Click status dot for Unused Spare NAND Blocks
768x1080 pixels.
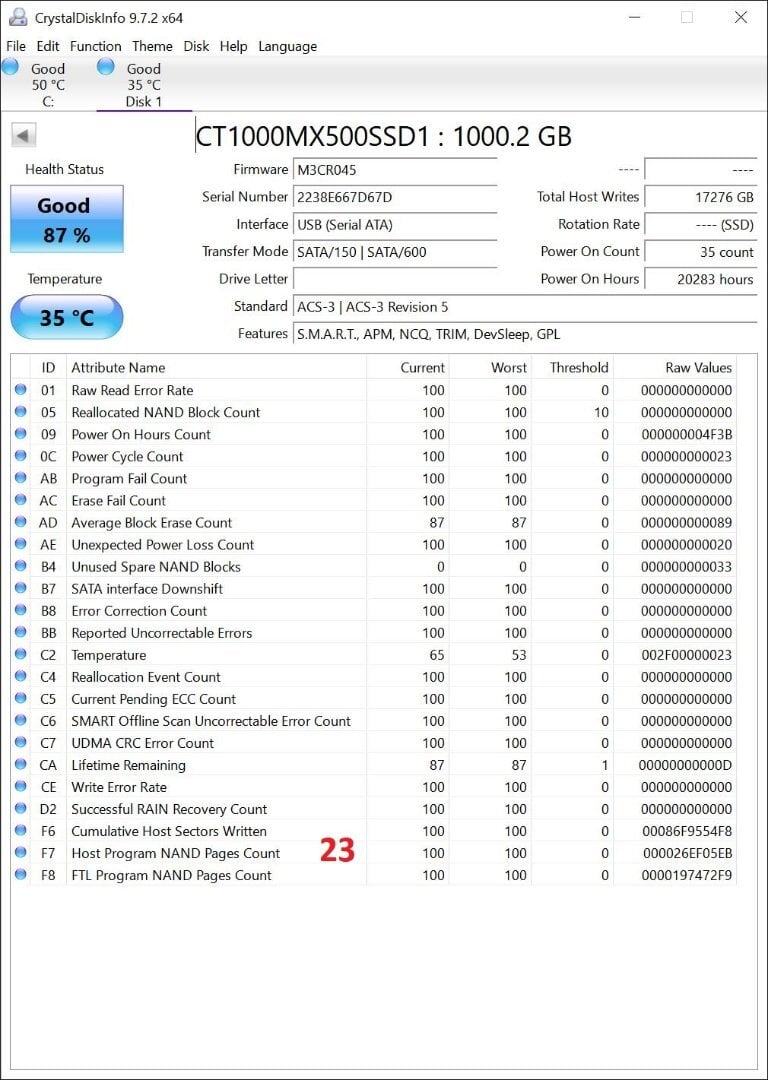[x=21, y=566]
